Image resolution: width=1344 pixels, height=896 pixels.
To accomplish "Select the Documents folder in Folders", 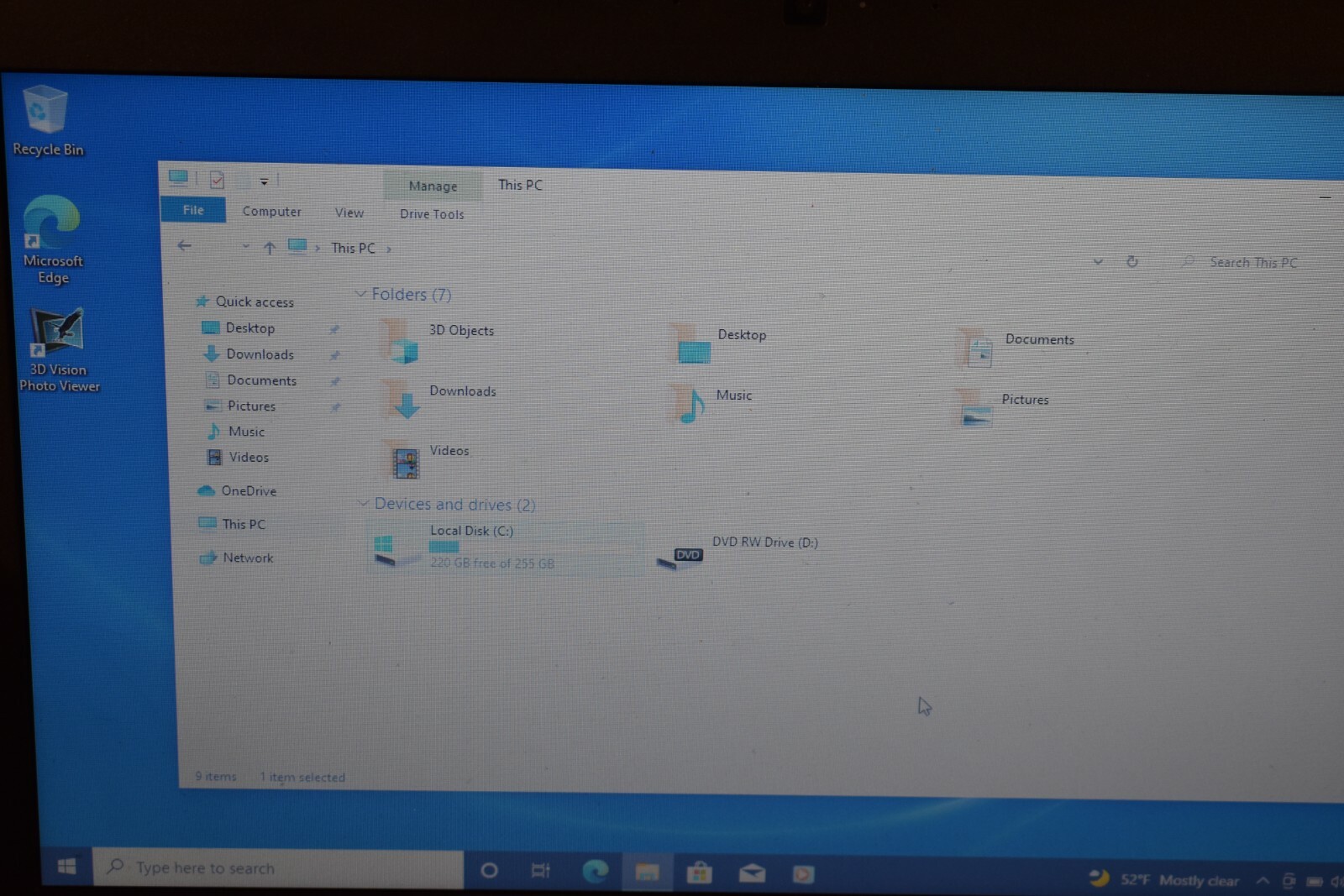I will coord(1015,347).
